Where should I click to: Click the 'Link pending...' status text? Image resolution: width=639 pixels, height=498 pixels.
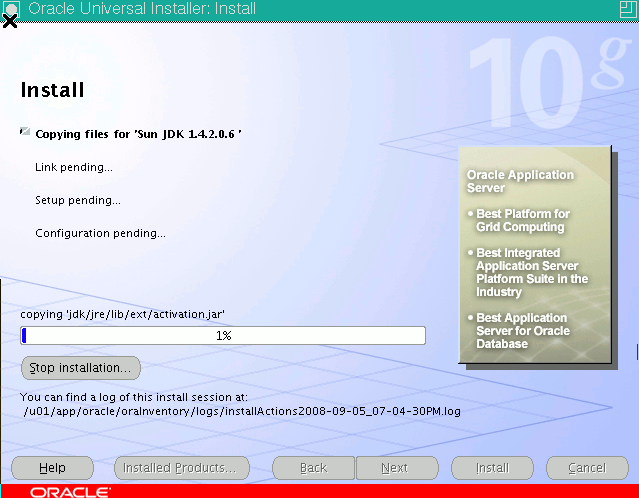(x=74, y=167)
